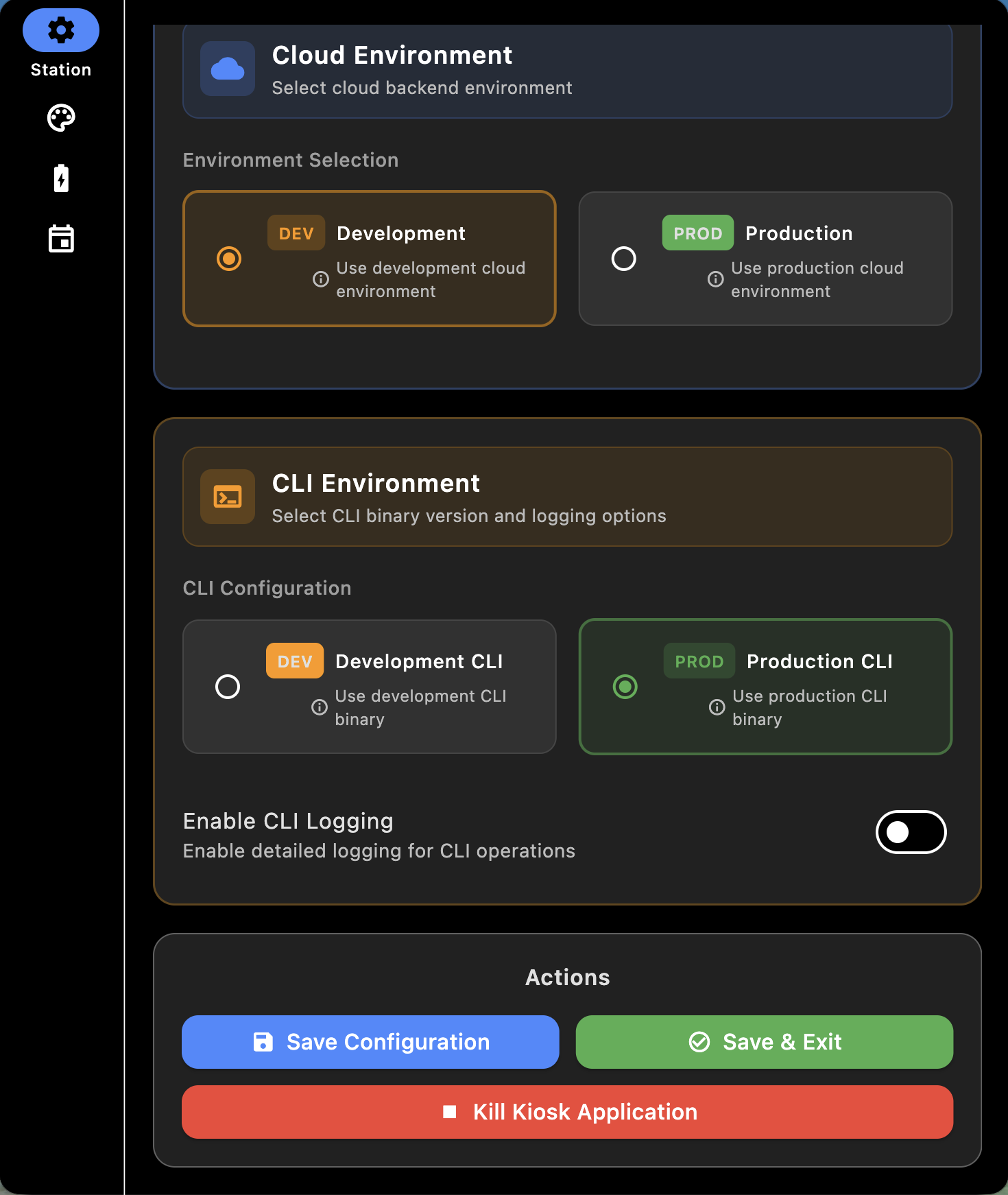Click info icon beside Use development cloud environment
1008x1195 pixels.
(320, 279)
